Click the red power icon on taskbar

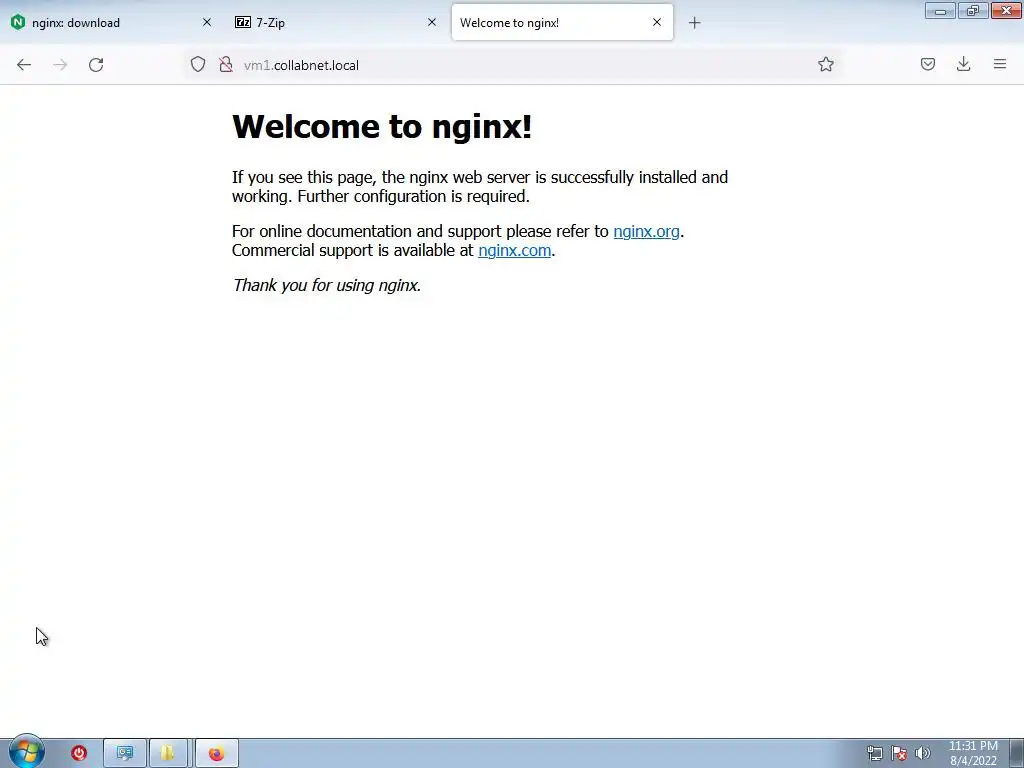[79, 753]
